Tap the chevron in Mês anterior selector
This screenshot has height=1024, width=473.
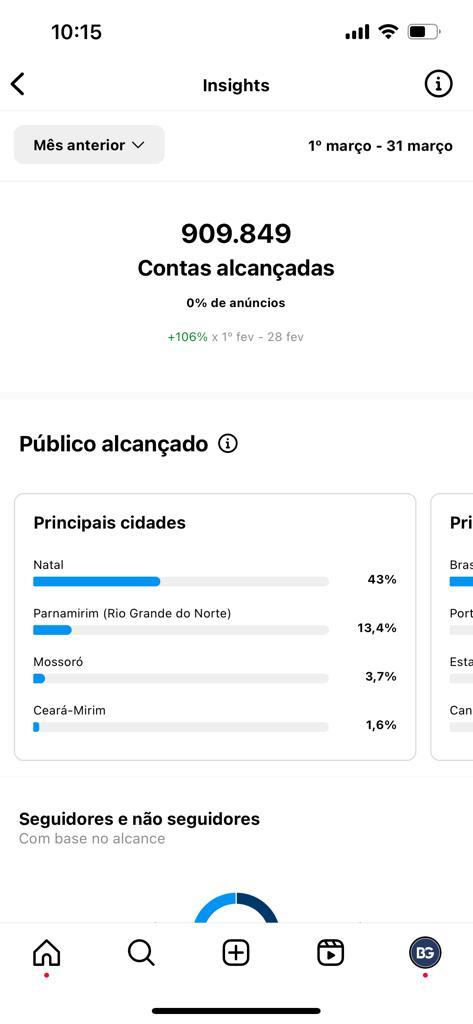(x=138, y=145)
